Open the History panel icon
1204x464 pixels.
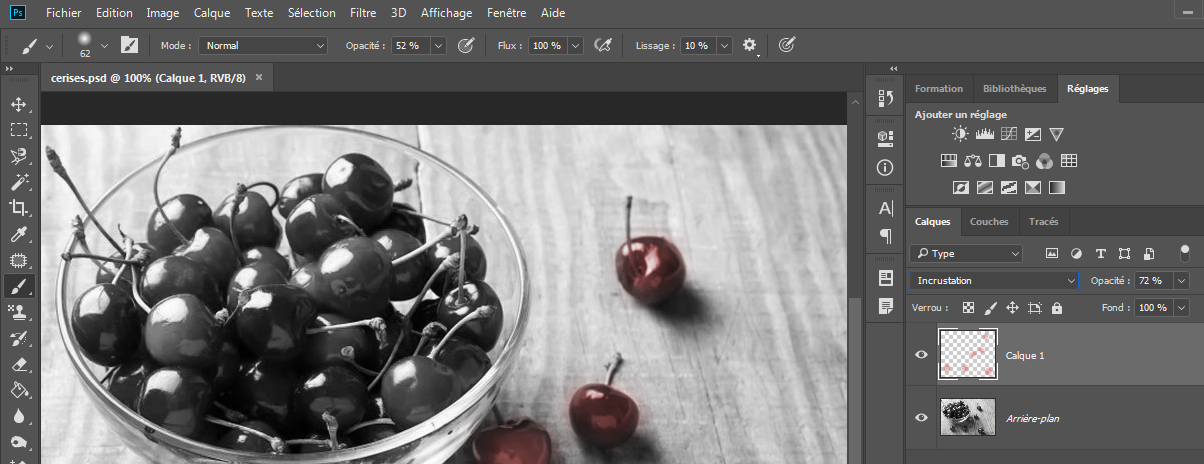(x=885, y=98)
